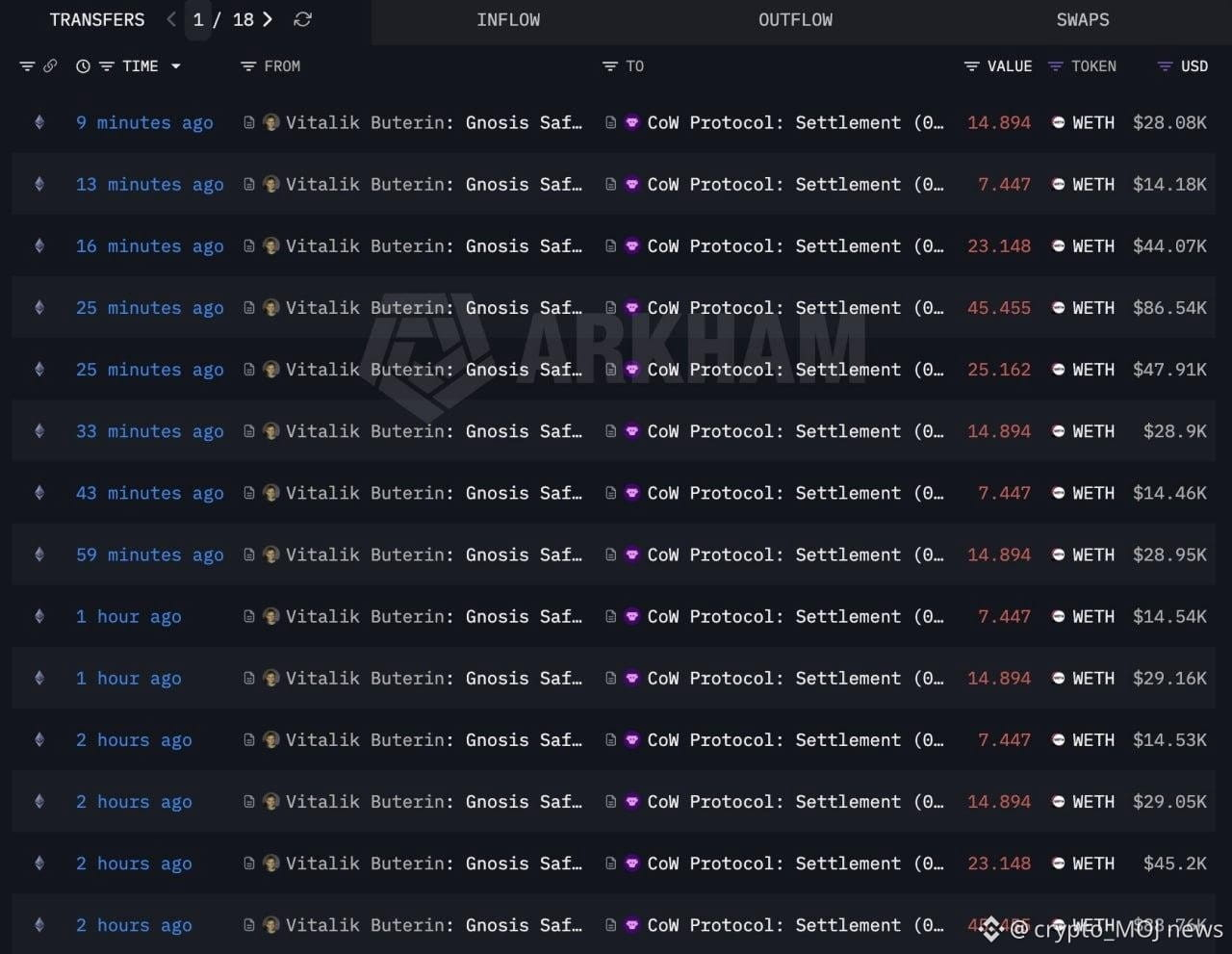Click the 25.162 value cell
This screenshot has width=1232, height=954.
pyautogui.click(x=999, y=370)
